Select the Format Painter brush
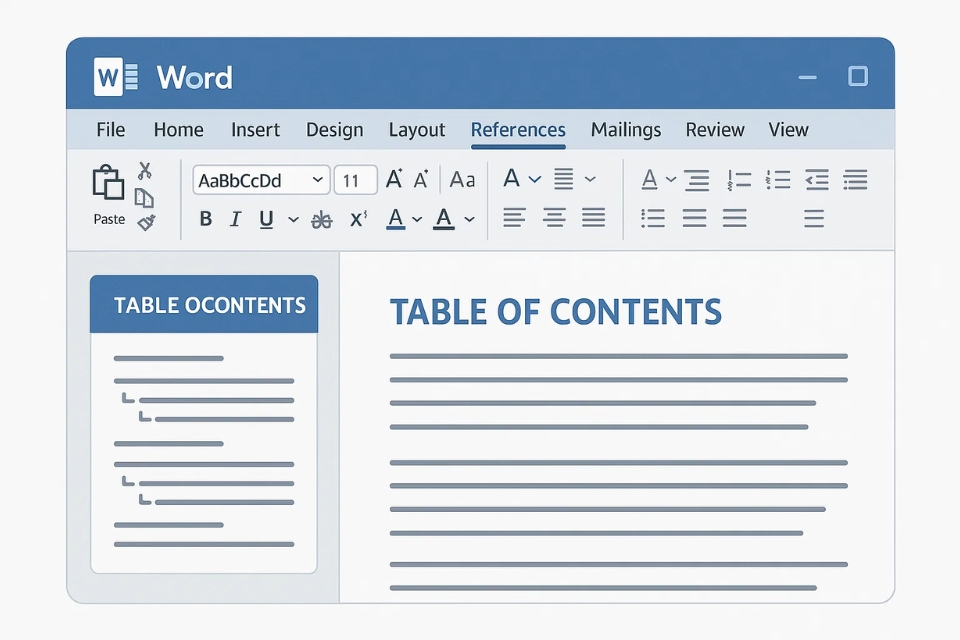This screenshot has height=640, width=960. click(x=146, y=222)
